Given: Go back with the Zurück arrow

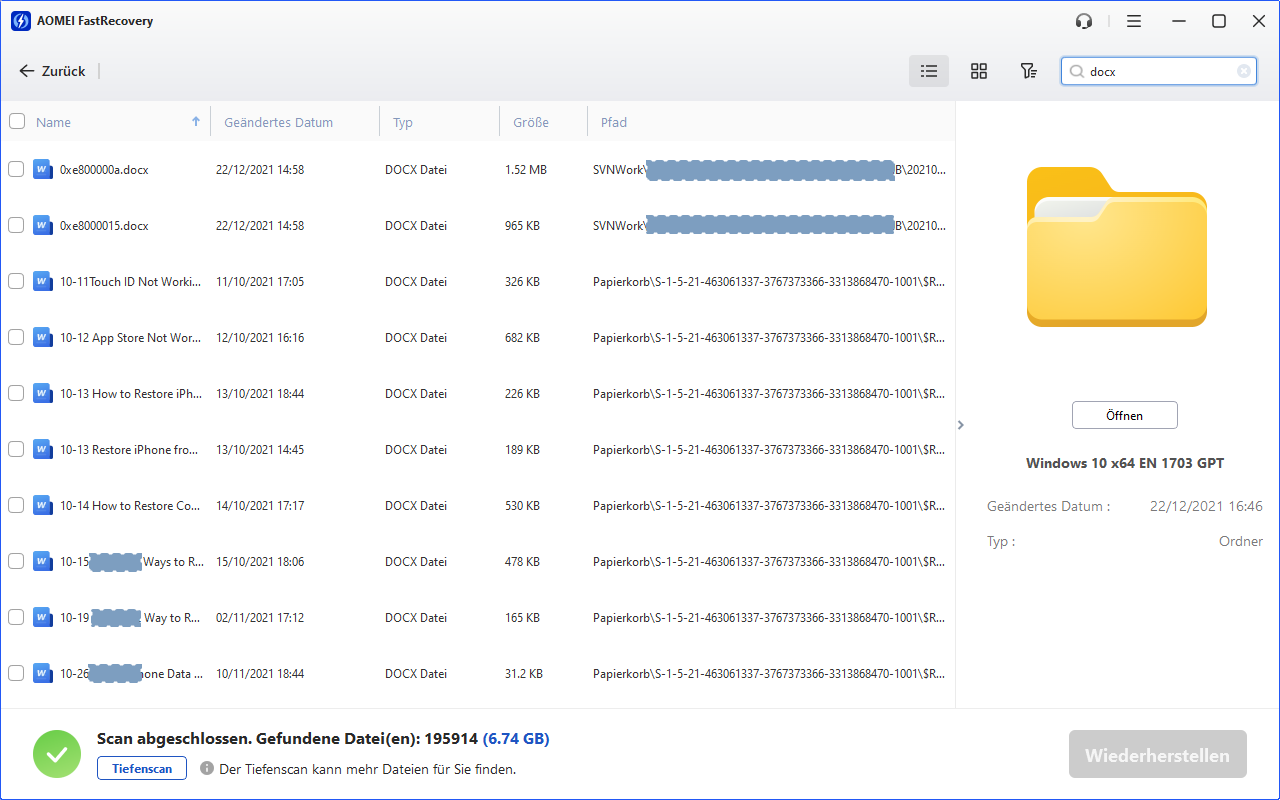Looking at the screenshot, I should 52,71.
